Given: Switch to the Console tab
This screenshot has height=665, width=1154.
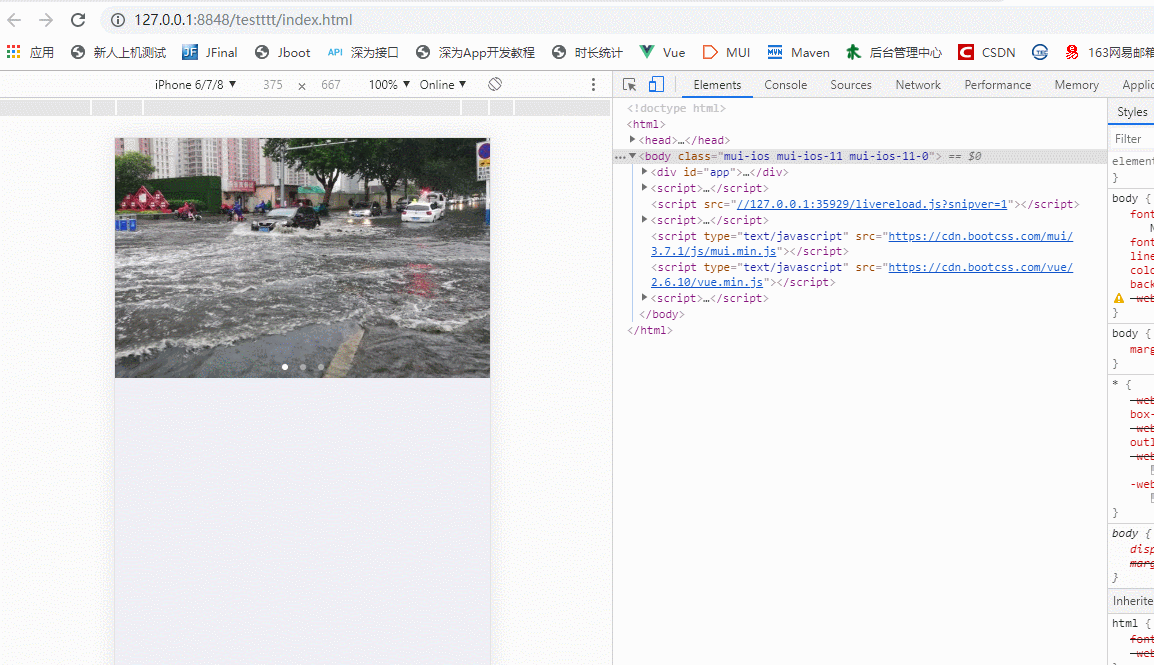Looking at the screenshot, I should click(x=785, y=85).
